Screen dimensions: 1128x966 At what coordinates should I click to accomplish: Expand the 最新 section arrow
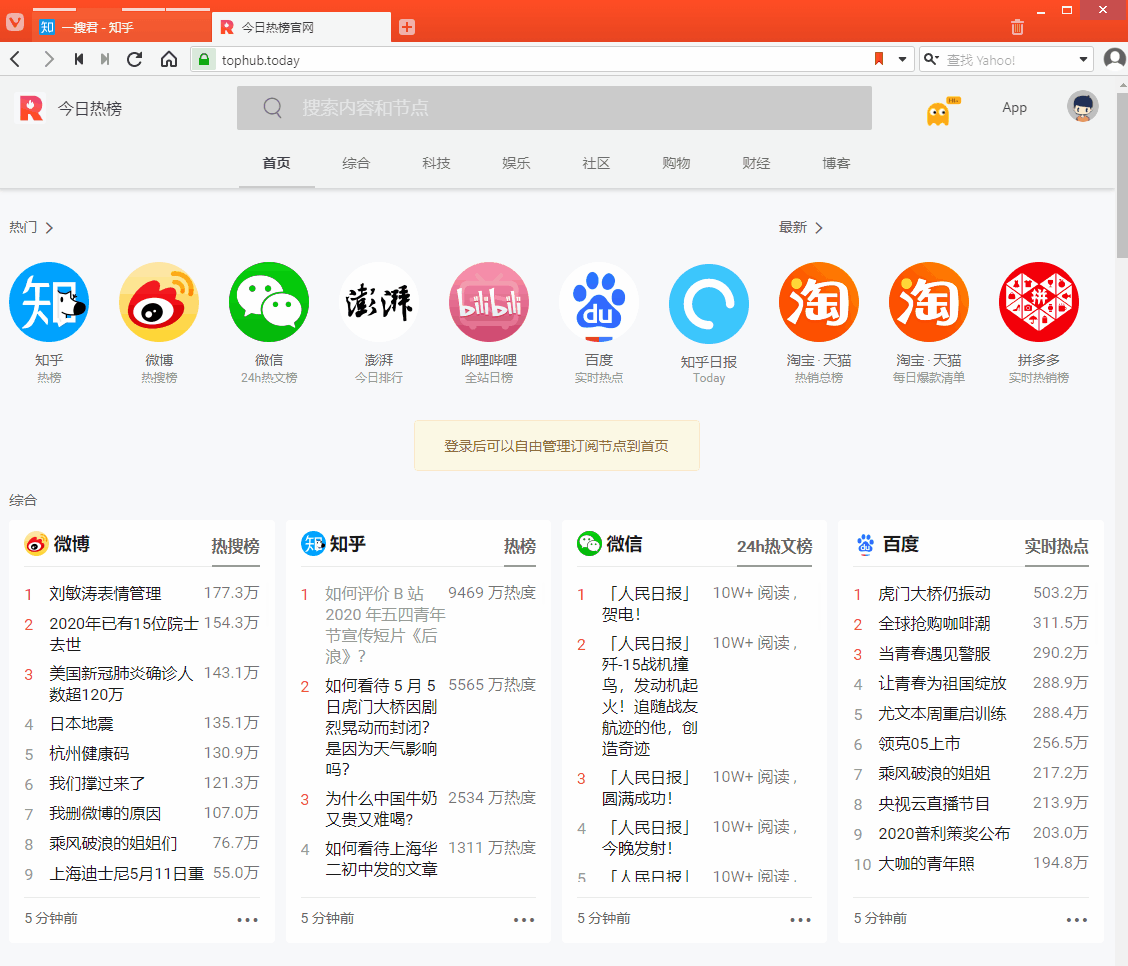819,228
